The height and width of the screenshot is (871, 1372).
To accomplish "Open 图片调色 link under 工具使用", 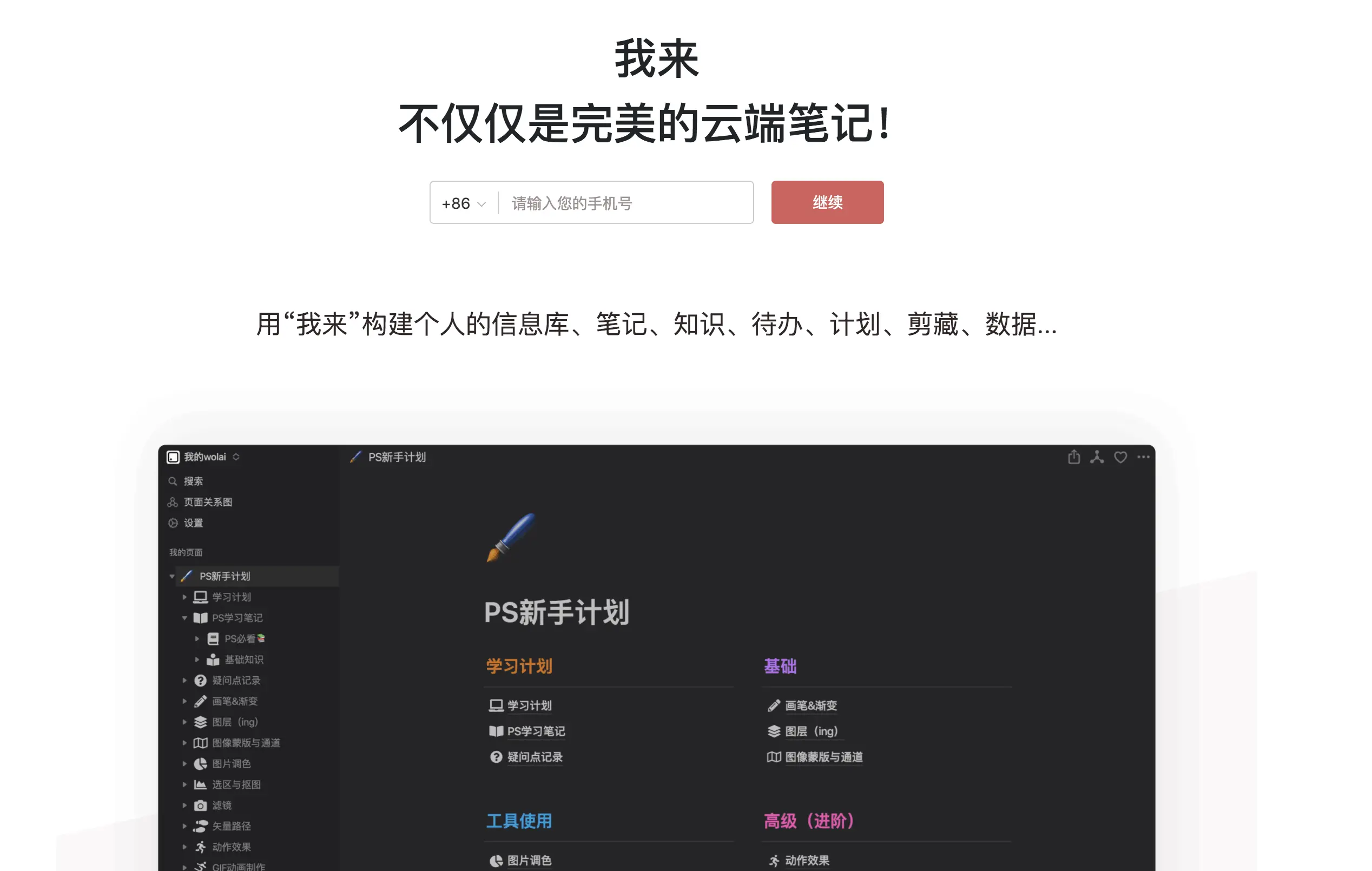I will (529, 860).
